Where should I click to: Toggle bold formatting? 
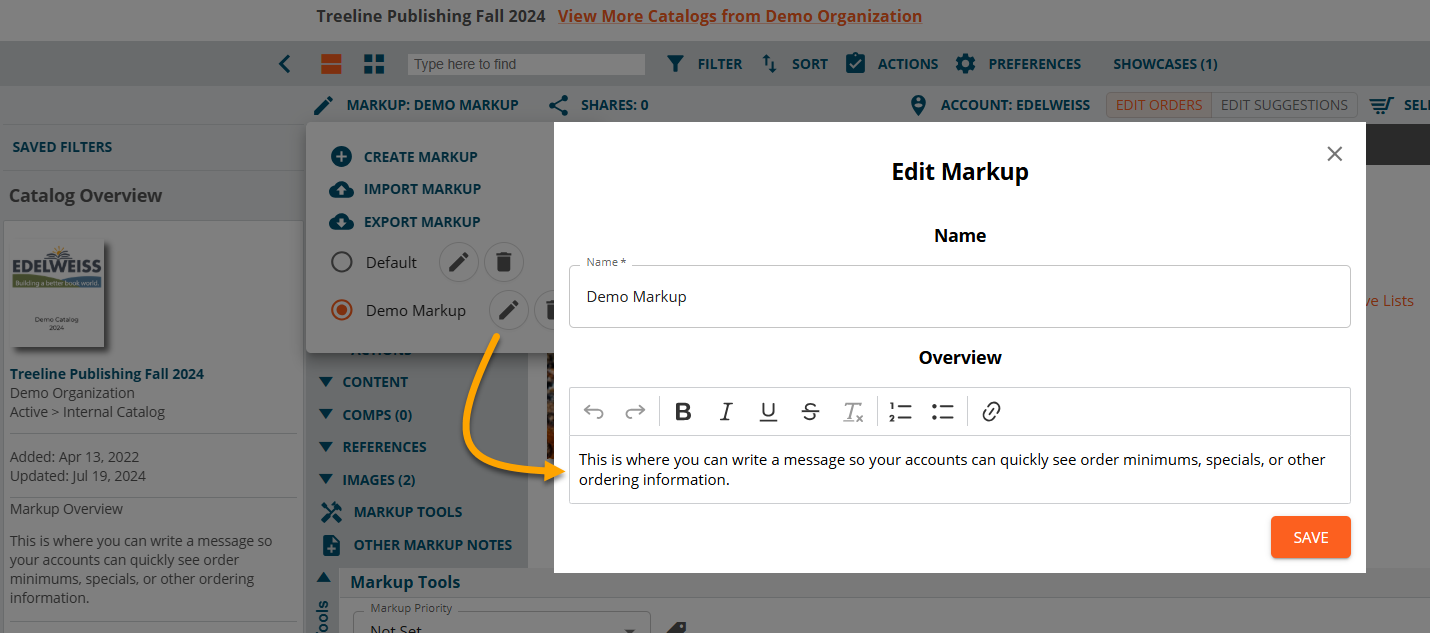(683, 412)
